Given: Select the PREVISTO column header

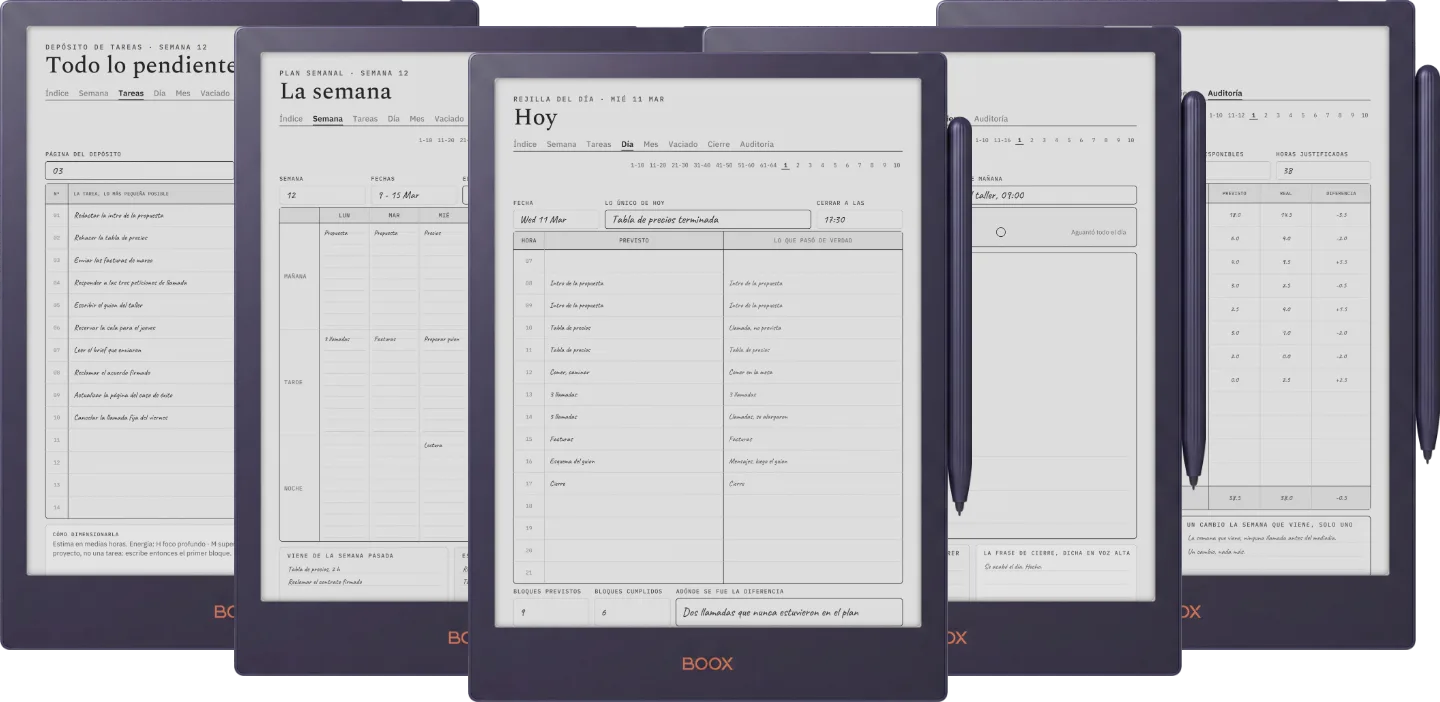Looking at the screenshot, I should pos(634,240).
